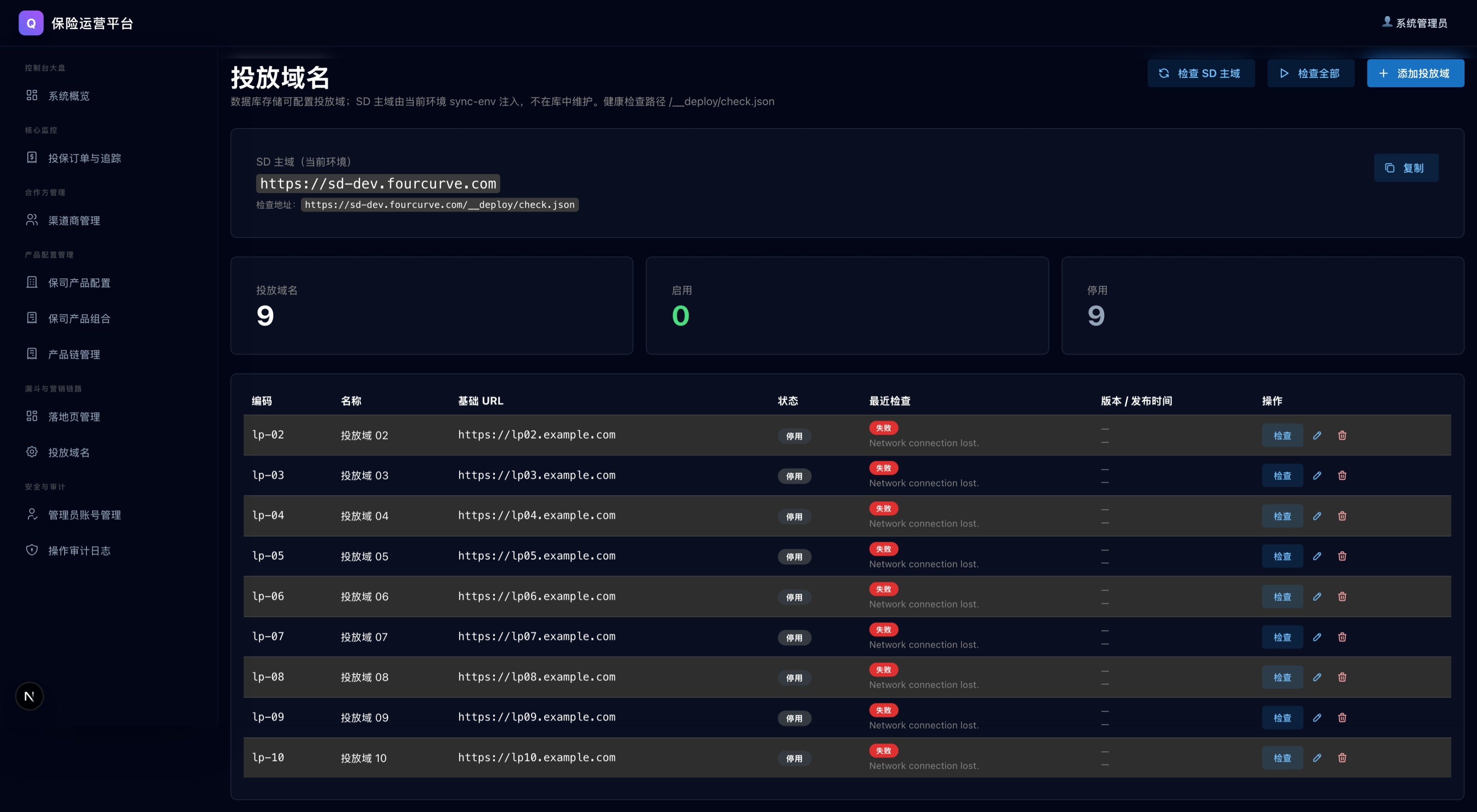Screen dimensions: 1477x812
Task: Delete lp-03 using the trash icon
Action: point(1342,476)
